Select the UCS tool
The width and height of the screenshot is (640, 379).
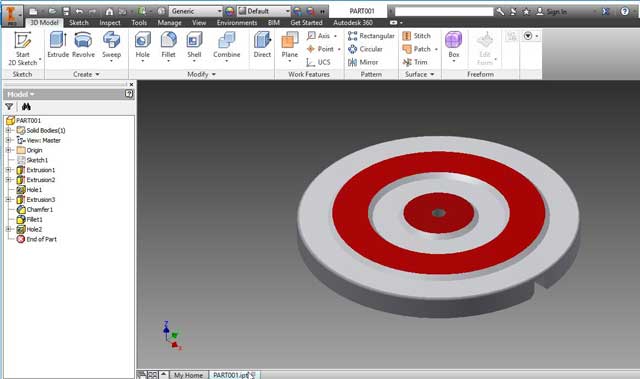318,62
